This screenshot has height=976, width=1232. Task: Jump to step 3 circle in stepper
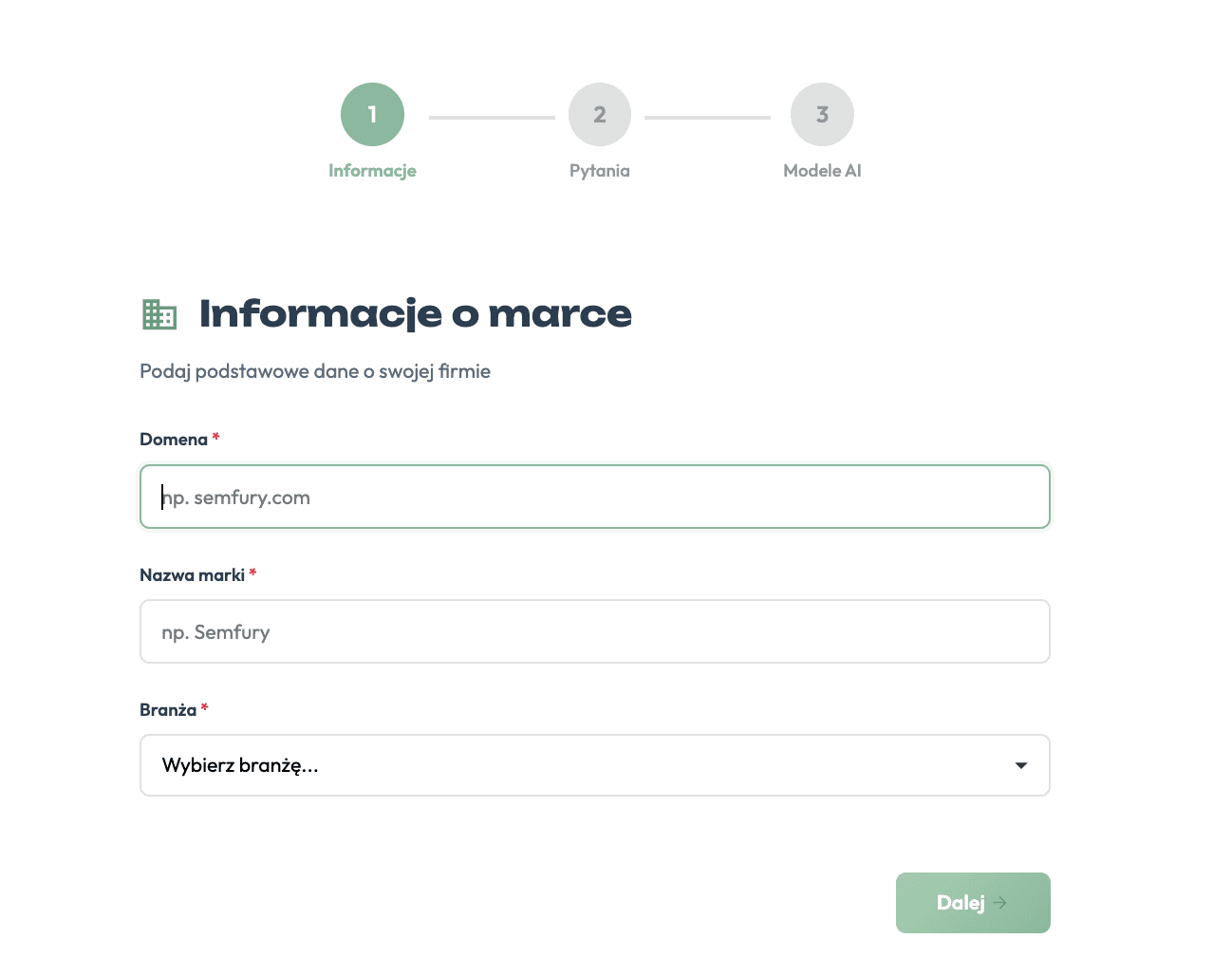pos(822,114)
